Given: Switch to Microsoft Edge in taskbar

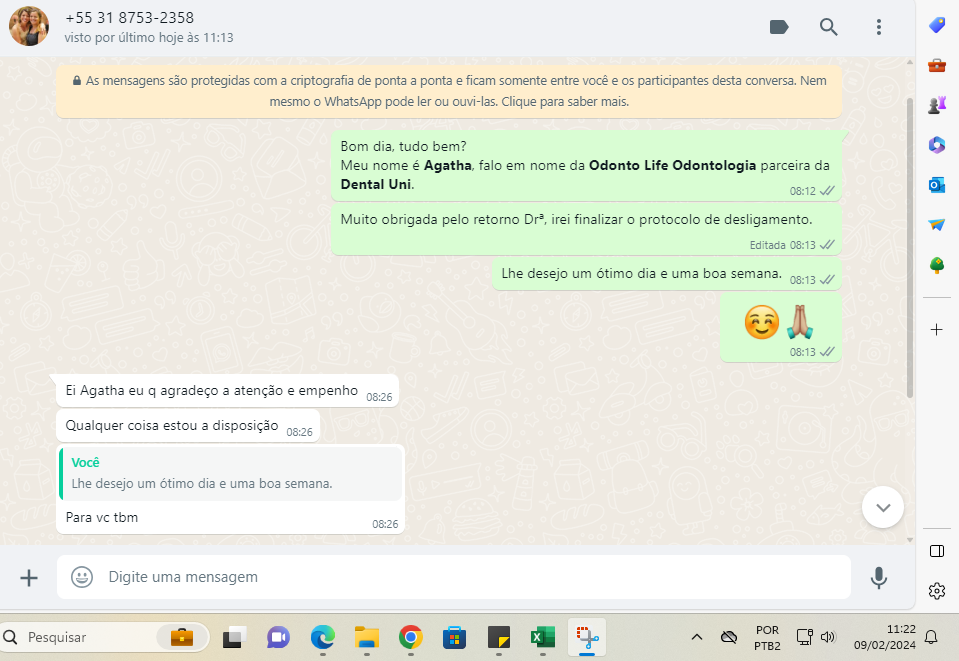Looking at the screenshot, I should point(322,637).
